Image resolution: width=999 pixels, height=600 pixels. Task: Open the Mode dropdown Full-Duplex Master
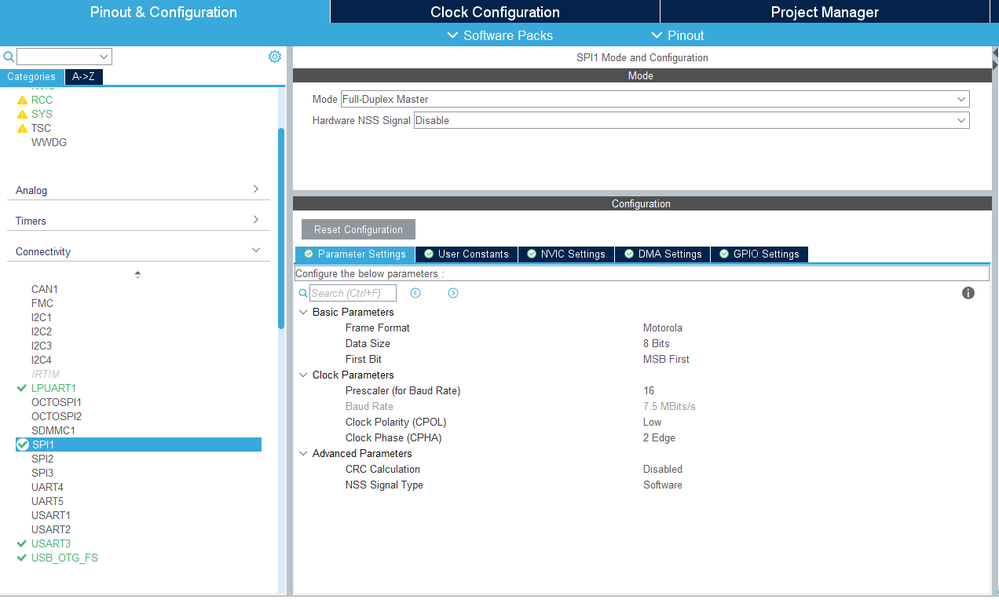point(655,99)
